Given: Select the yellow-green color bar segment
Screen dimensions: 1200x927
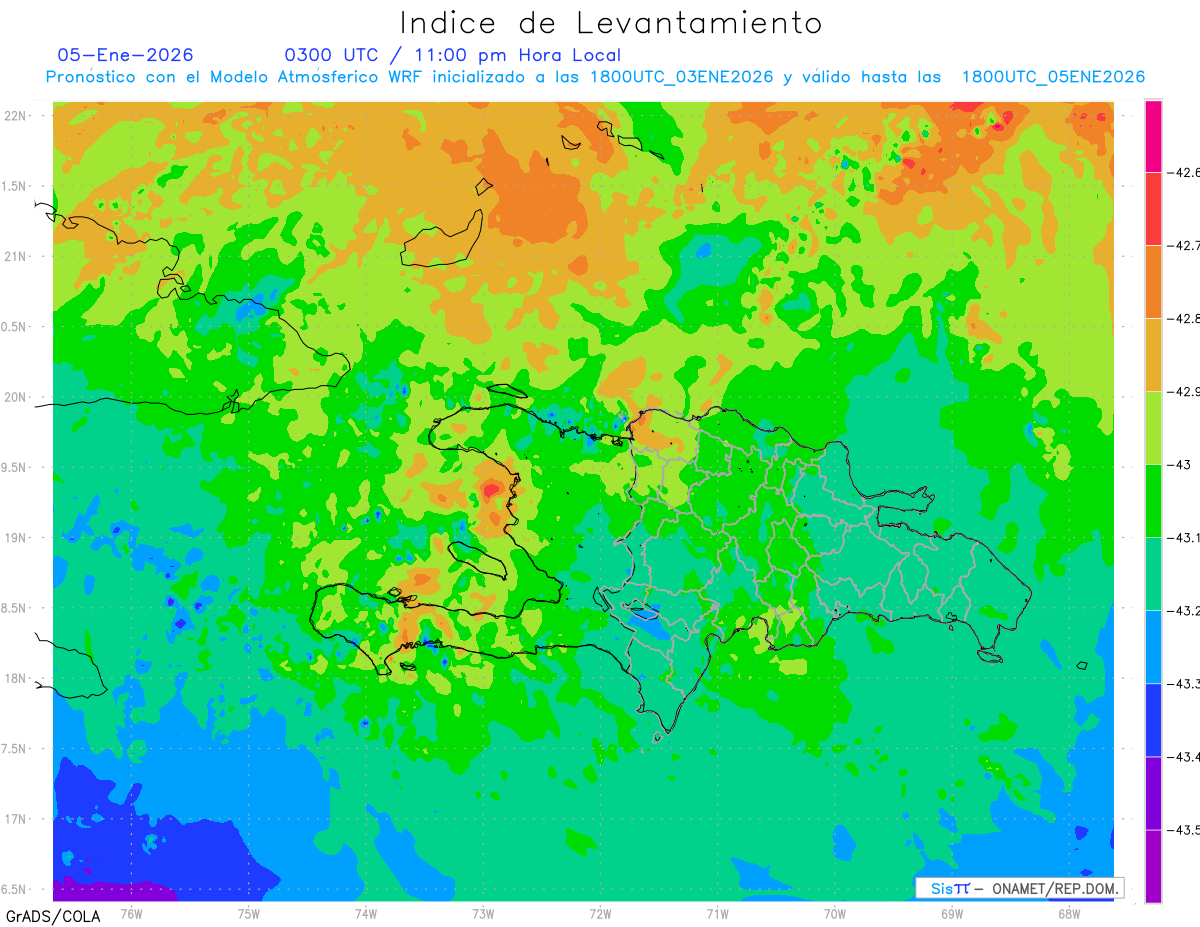Looking at the screenshot, I should click(x=1153, y=428).
